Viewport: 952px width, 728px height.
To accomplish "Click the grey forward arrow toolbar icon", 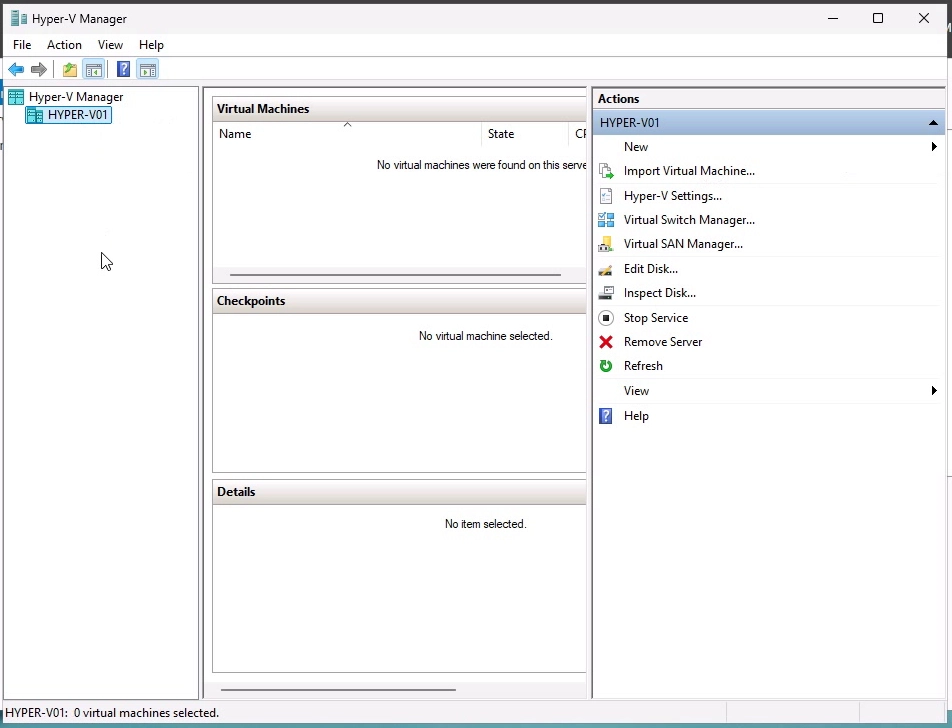I will (x=39, y=69).
